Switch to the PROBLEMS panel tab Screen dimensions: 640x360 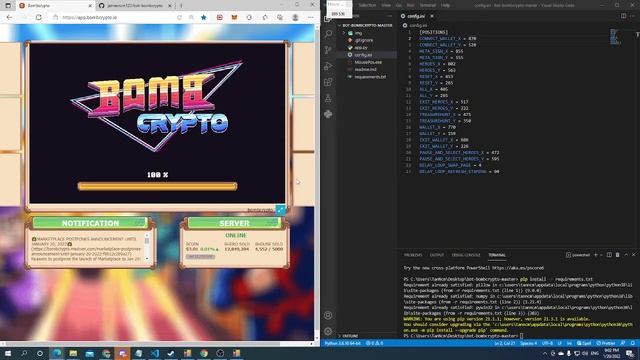[413, 255]
